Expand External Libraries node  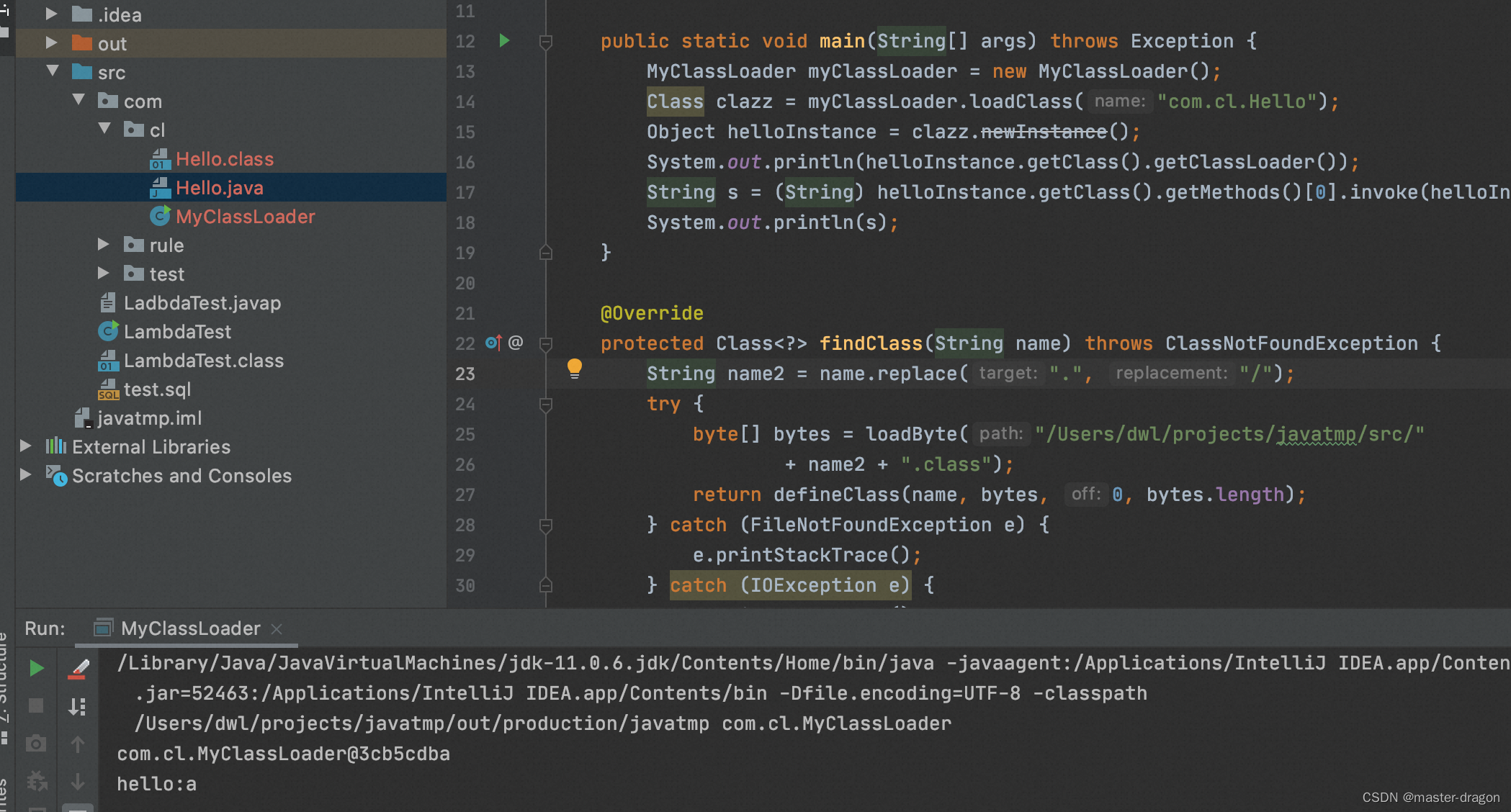pyautogui.click(x=25, y=446)
